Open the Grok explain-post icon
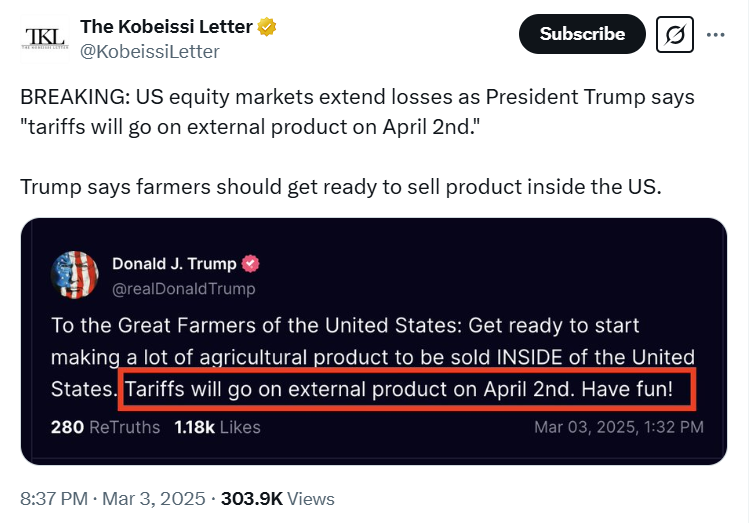The width and height of the screenshot is (756, 523). tap(675, 34)
